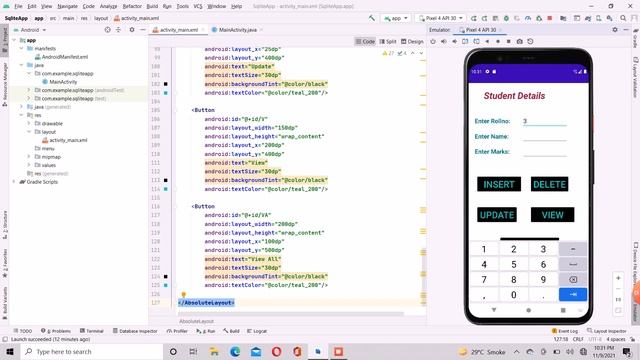Tap the blue next key on keypad
Image resolution: width=640 pixels, height=360 pixels.
[573, 294]
